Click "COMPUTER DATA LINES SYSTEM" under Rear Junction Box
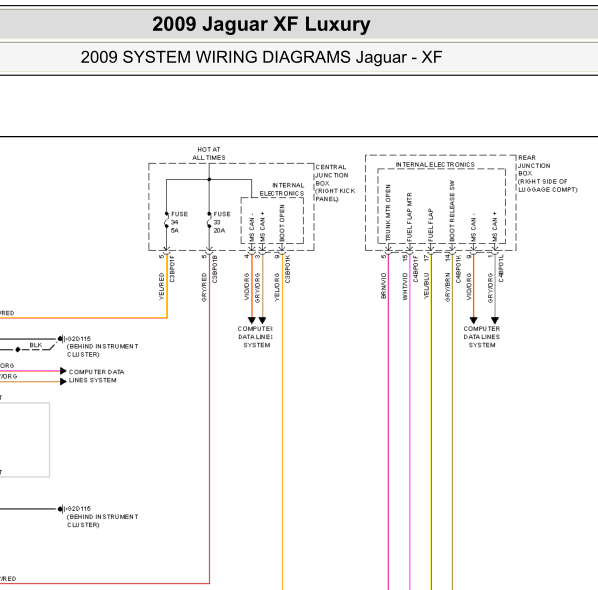 click(x=482, y=337)
